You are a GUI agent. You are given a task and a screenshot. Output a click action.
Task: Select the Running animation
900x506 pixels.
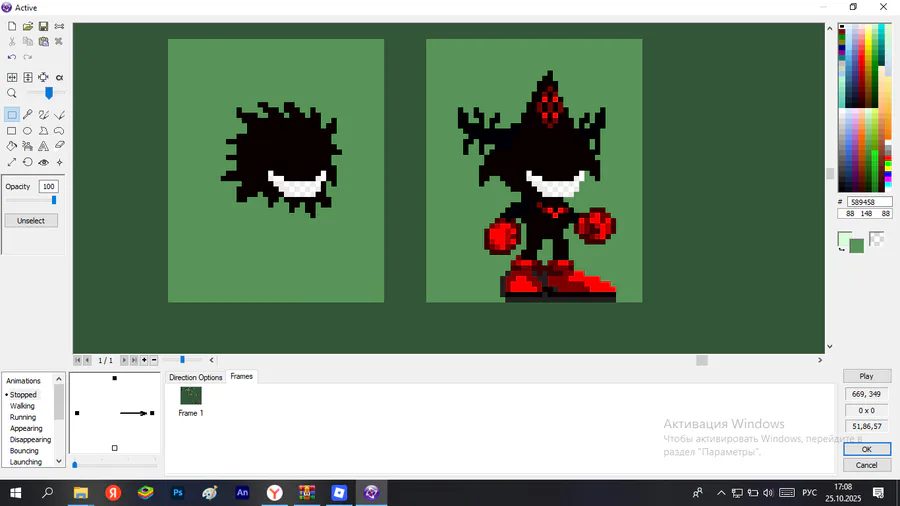click(x=22, y=417)
